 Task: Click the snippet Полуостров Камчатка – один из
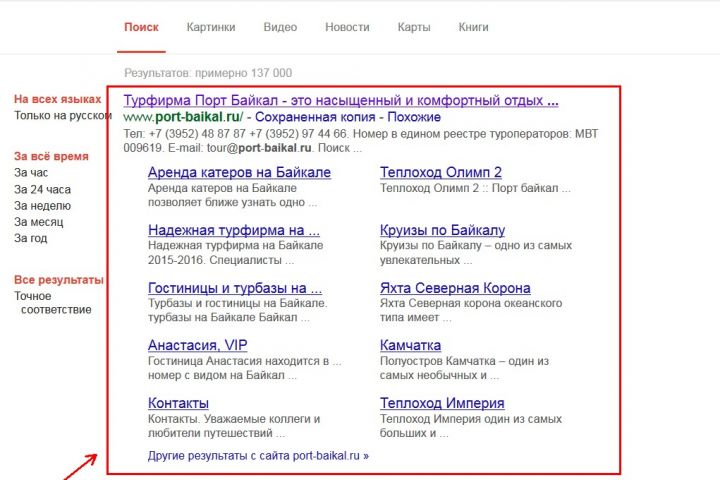tap(464, 368)
